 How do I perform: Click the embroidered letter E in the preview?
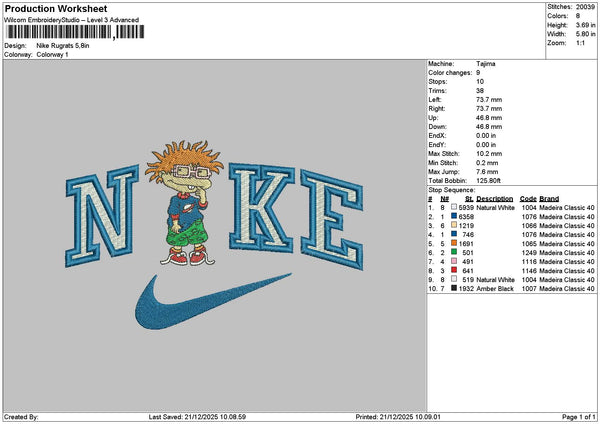(332, 220)
